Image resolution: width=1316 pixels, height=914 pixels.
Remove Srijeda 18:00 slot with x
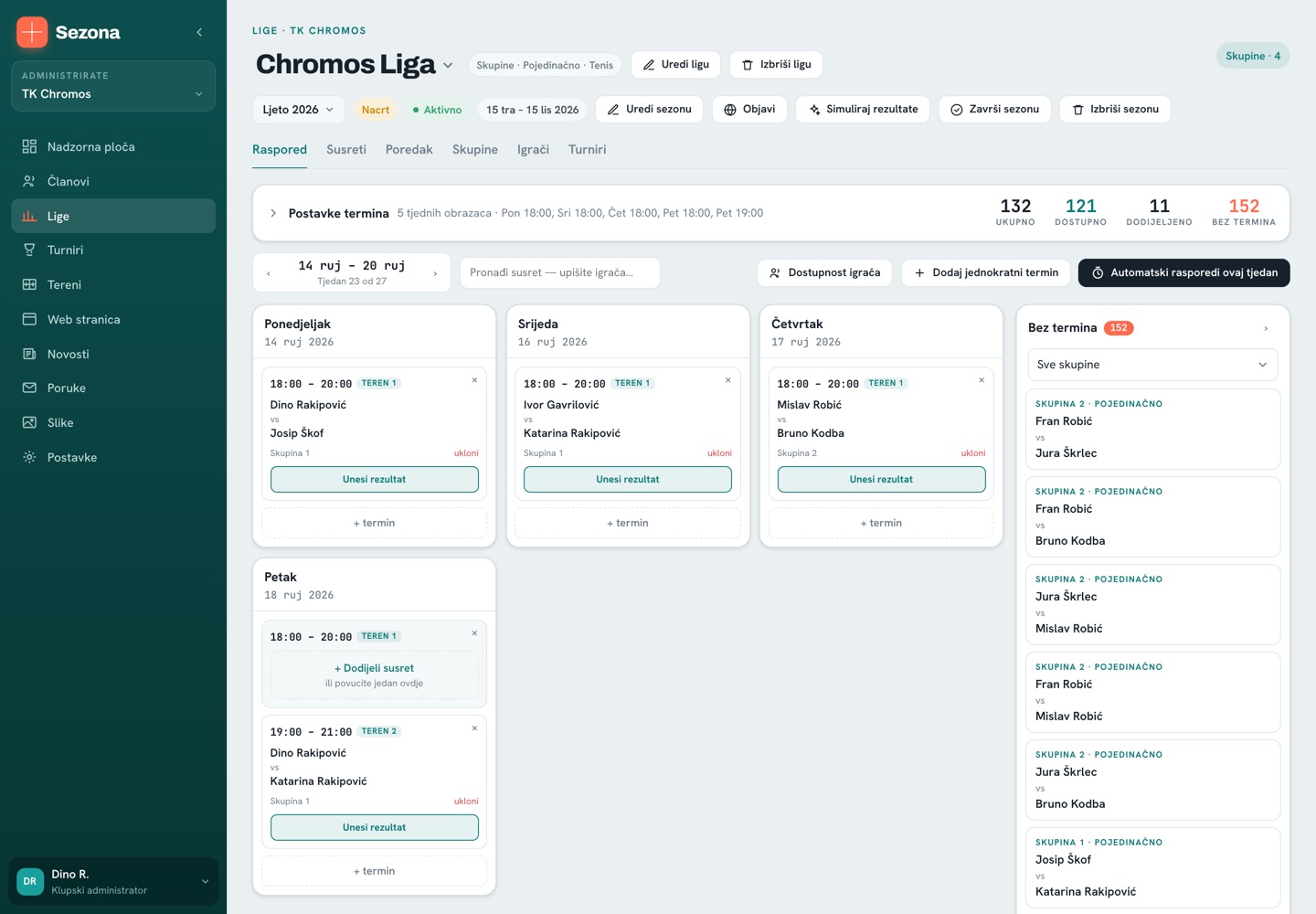tap(727, 380)
